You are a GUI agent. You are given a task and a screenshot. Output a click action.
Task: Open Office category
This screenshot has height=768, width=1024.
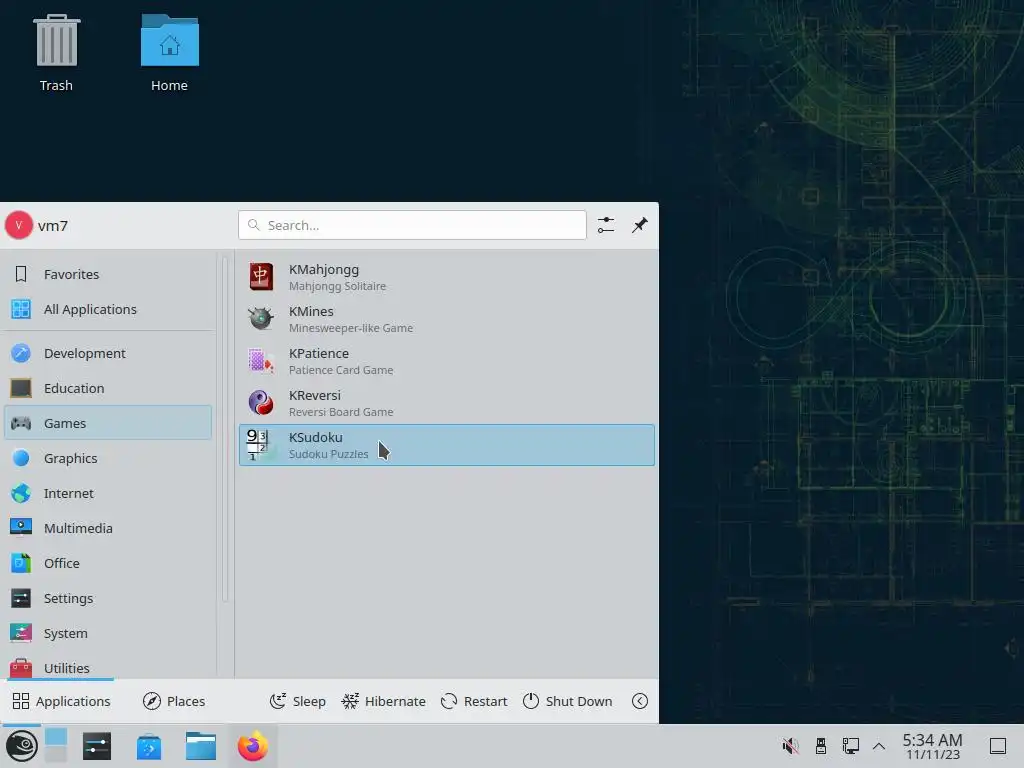(108, 563)
